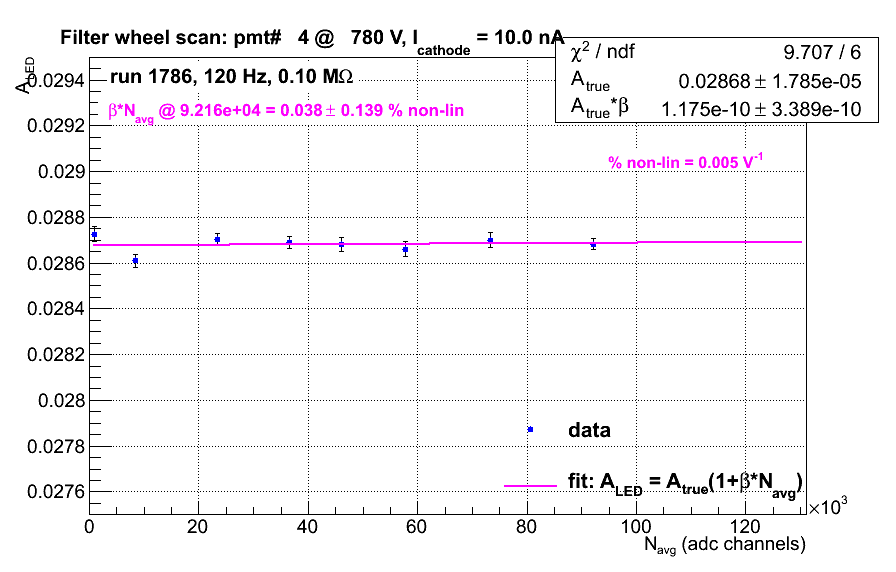896x572 pixels.
Task: Click the data point near x=46
Action: 341,245
